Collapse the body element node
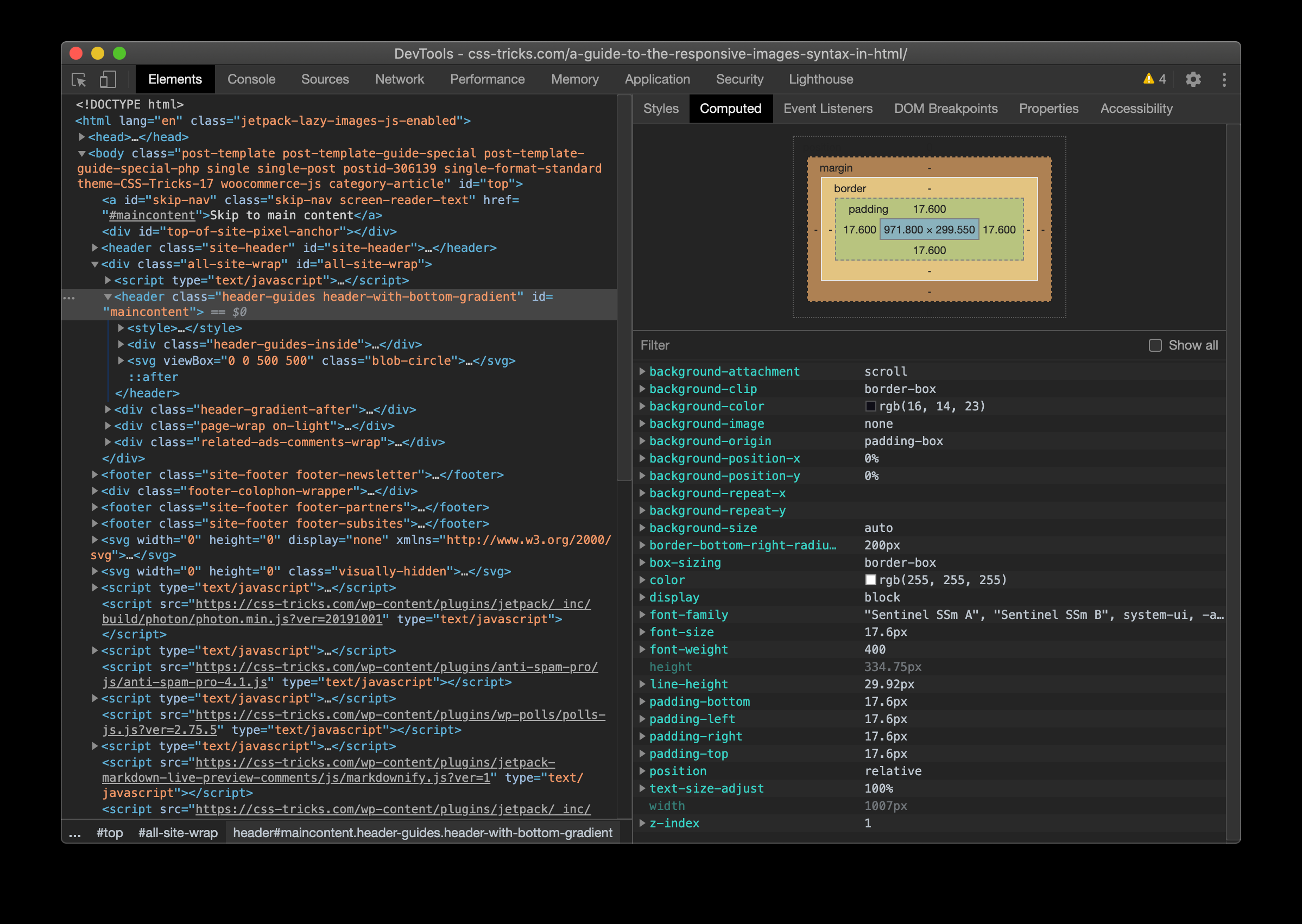 coord(82,154)
